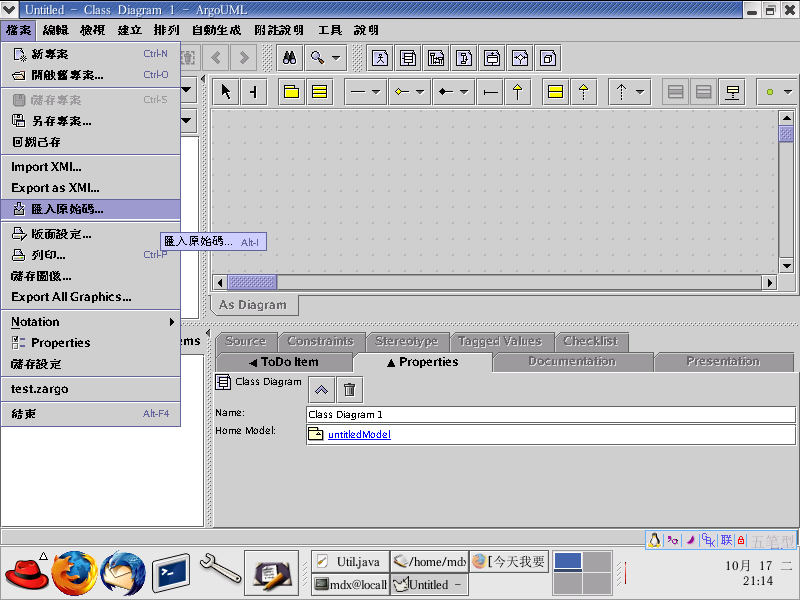
Task: Create a new Sequence diagram
Action: coord(436,58)
